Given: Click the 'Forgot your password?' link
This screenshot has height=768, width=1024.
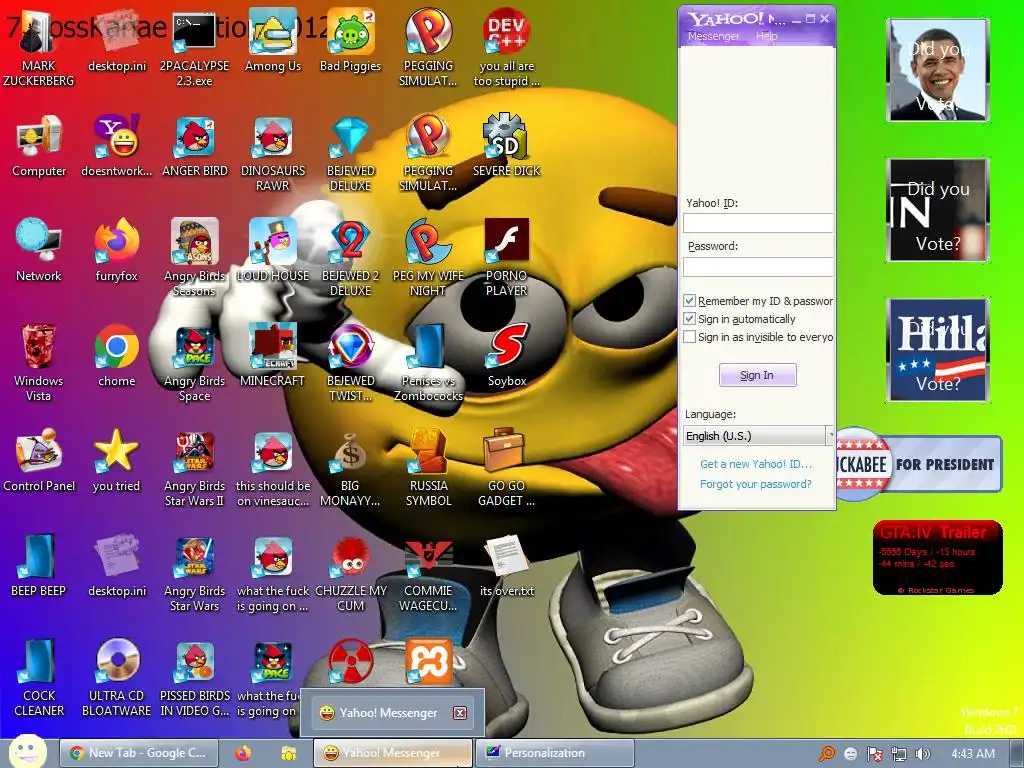Looking at the screenshot, I should [x=756, y=484].
